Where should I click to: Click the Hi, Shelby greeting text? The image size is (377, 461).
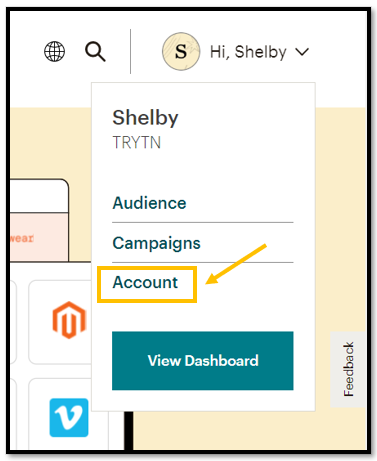tap(248, 52)
